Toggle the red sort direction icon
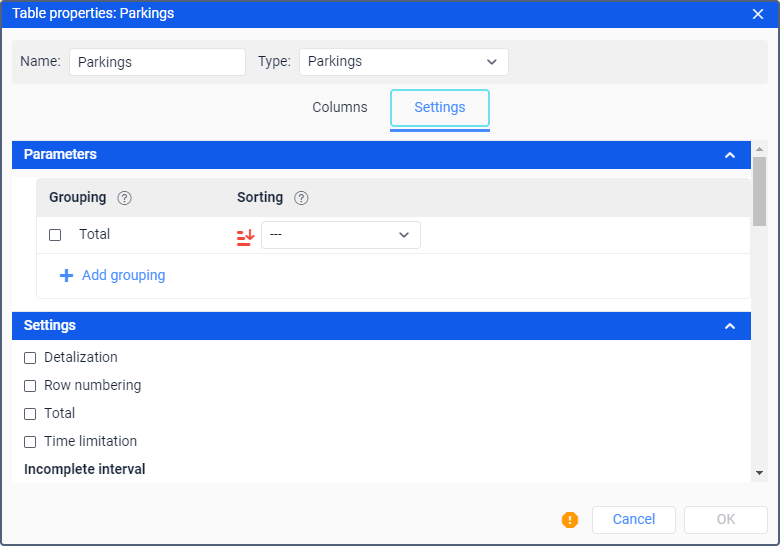The image size is (780, 546). [245, 236]
